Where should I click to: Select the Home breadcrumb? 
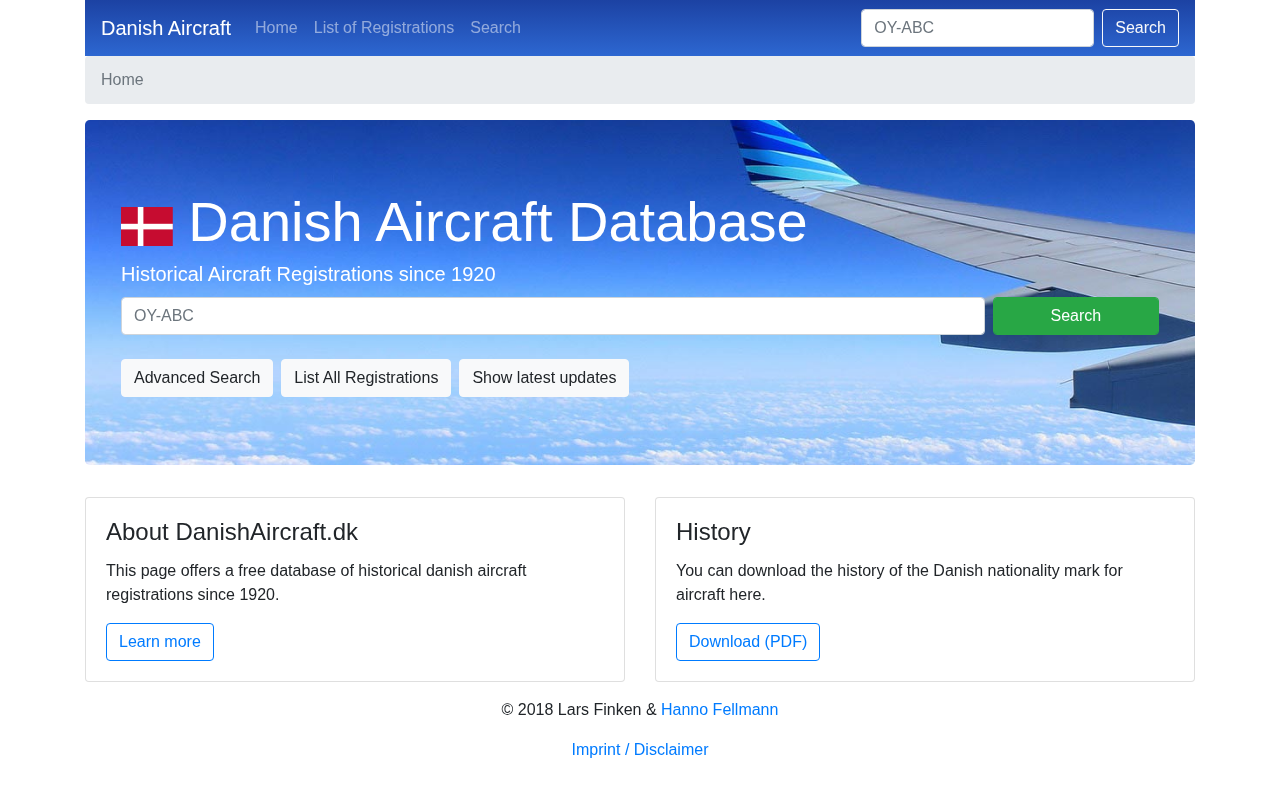click(x=122, y=80)
